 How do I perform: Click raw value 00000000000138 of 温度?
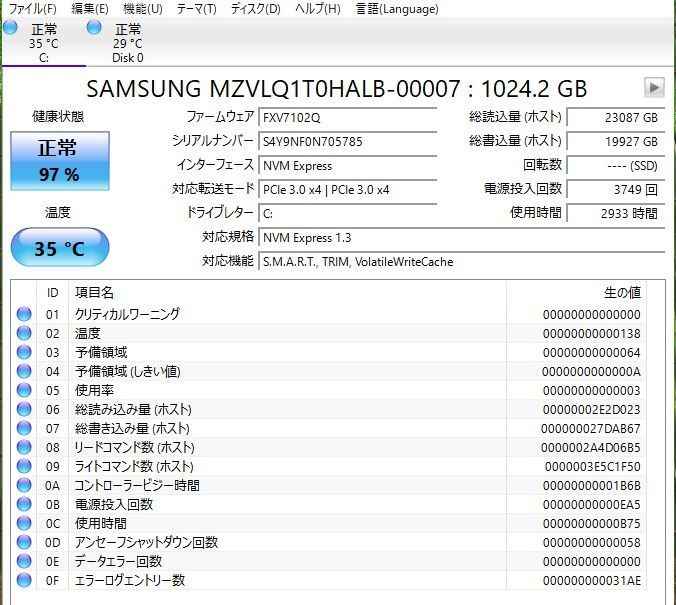pyautogui.click(x=592, y=333)
